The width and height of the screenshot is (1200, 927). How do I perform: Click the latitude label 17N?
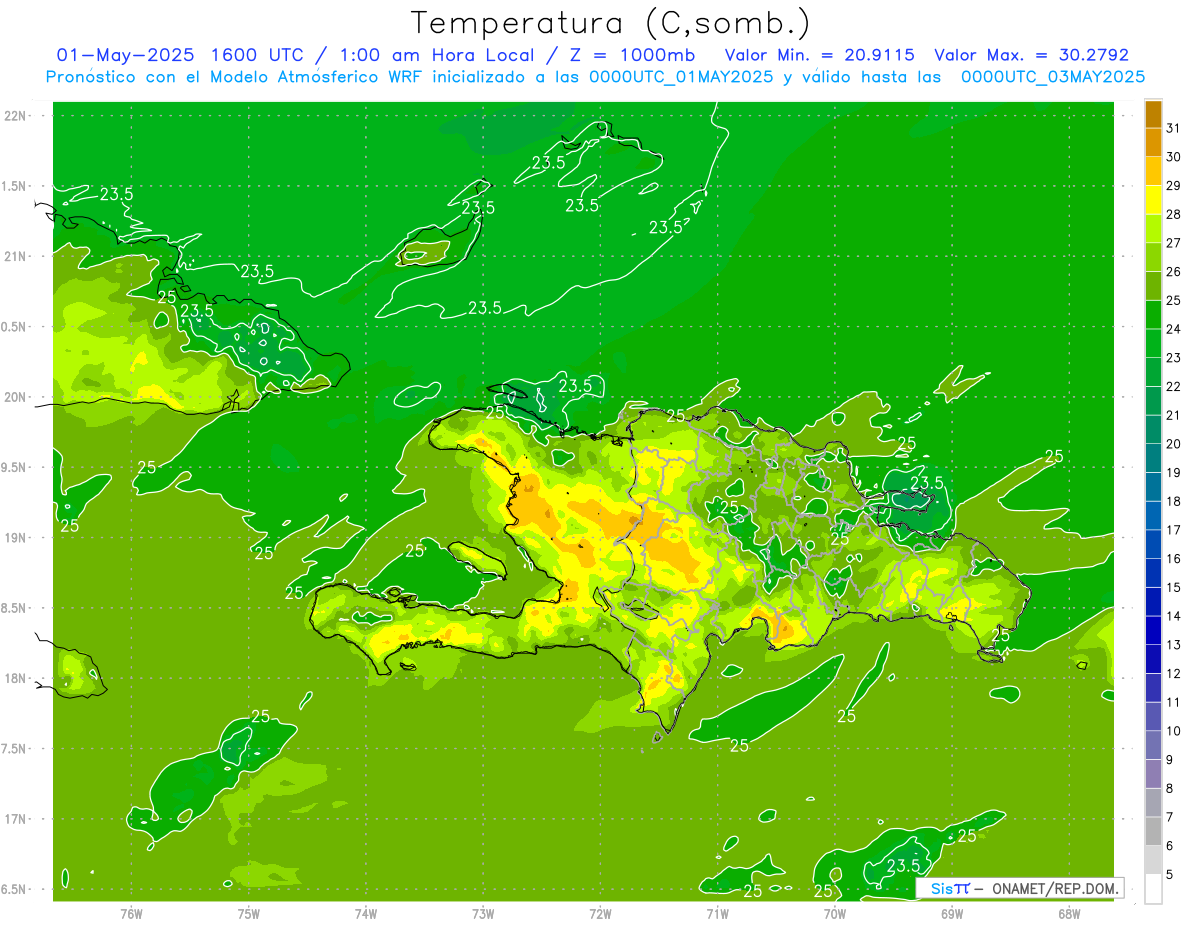point(15,819)
